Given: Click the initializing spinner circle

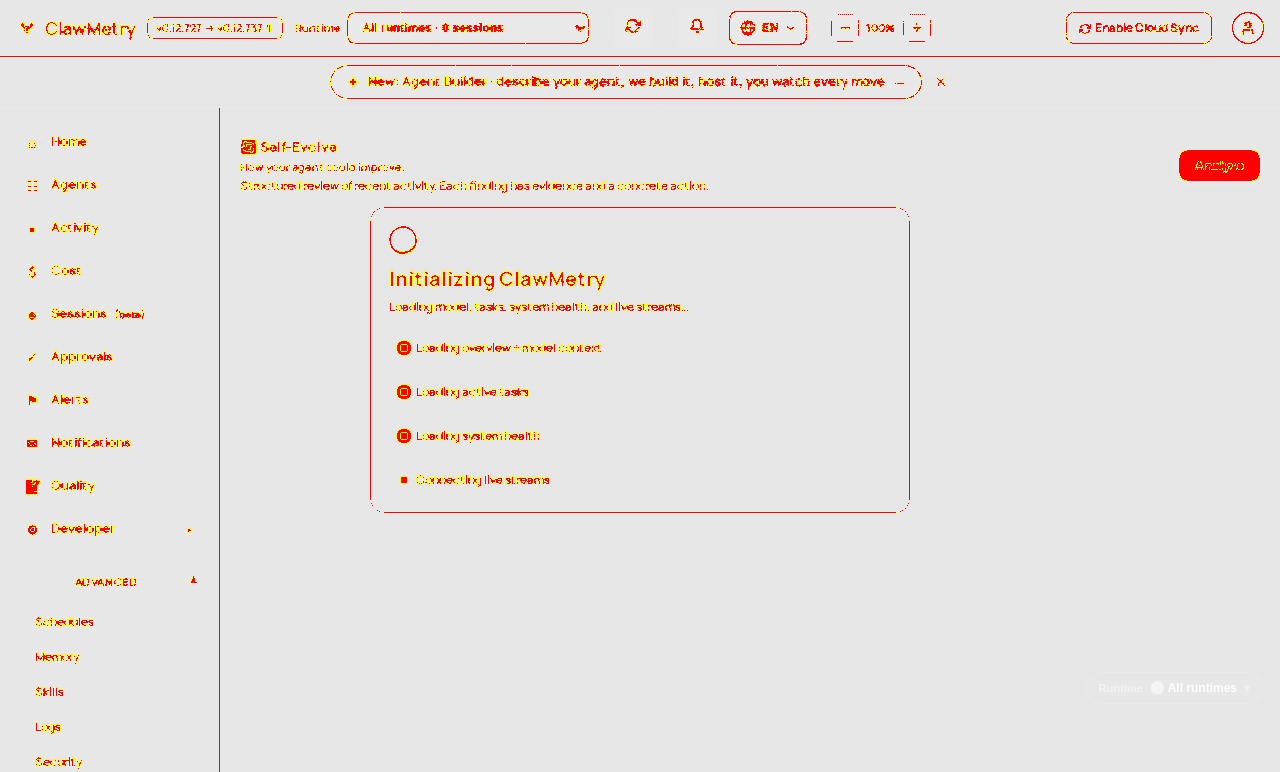Looking at the screenshot, I should (403, 240).
